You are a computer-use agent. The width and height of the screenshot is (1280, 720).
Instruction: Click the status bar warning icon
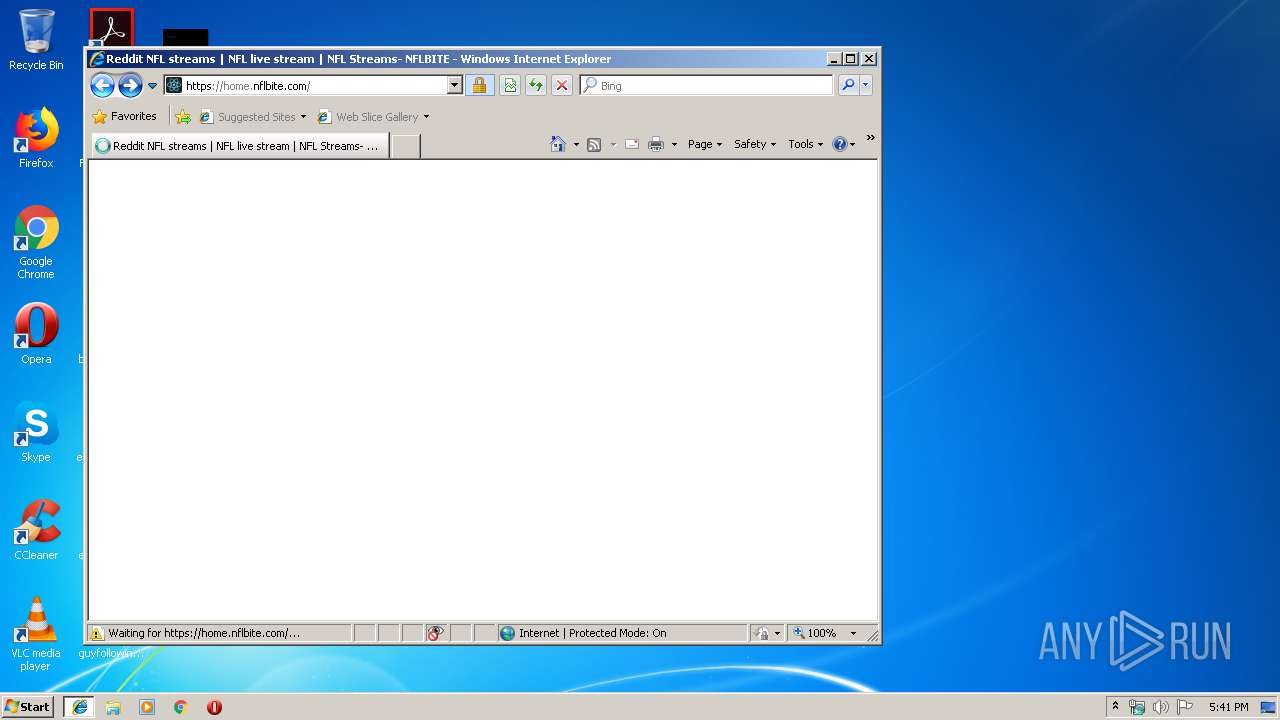pyautogui.click(x=97, y=633)
